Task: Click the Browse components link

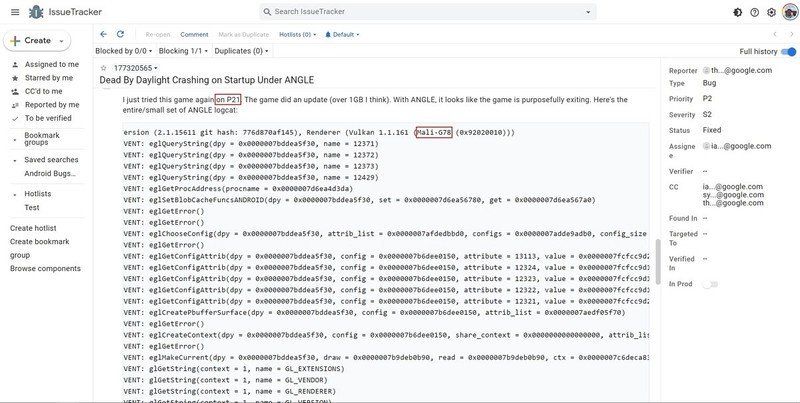Action: (x=45, y=269)
